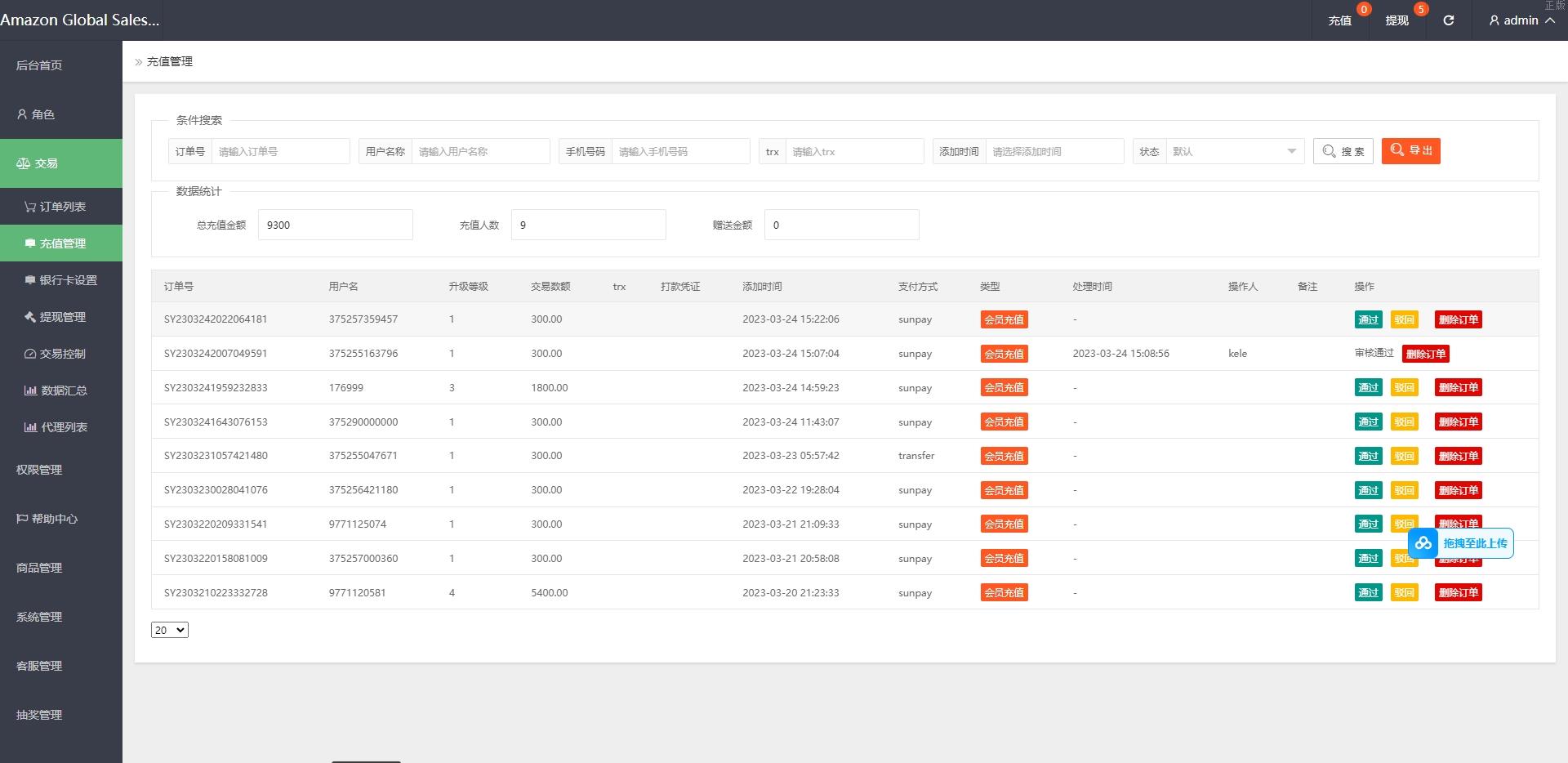Open 订单列表 with the cart icon

pyautogui.click(x=56, y=207)
